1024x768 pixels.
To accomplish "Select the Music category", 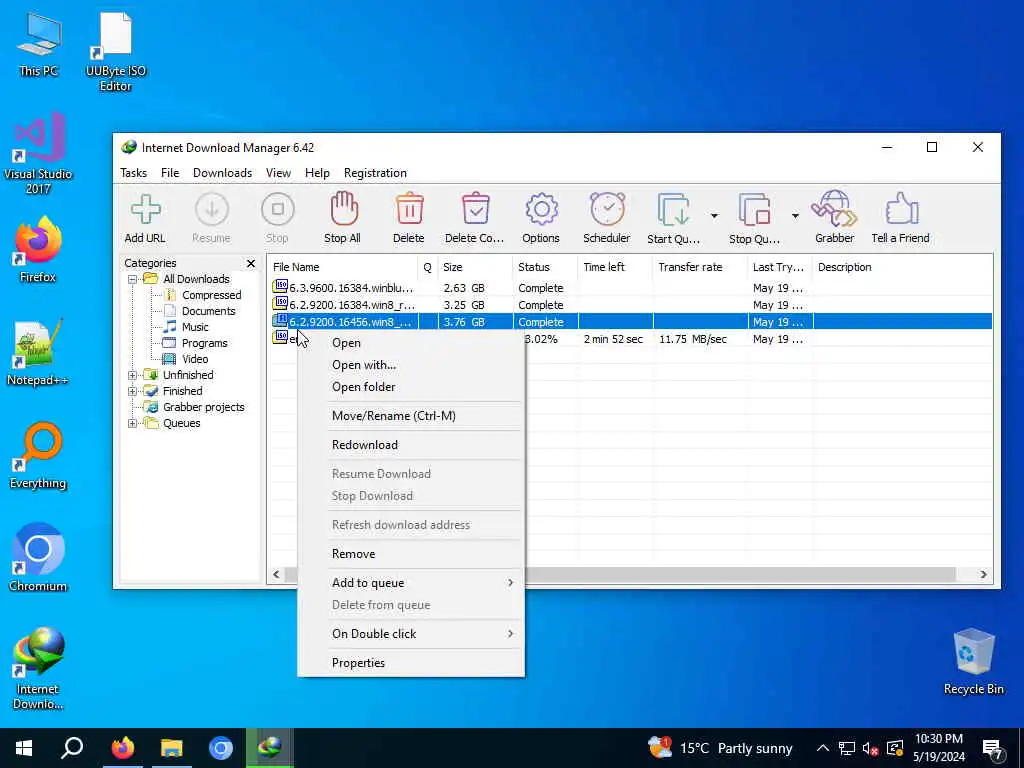I will click(195, 327).
